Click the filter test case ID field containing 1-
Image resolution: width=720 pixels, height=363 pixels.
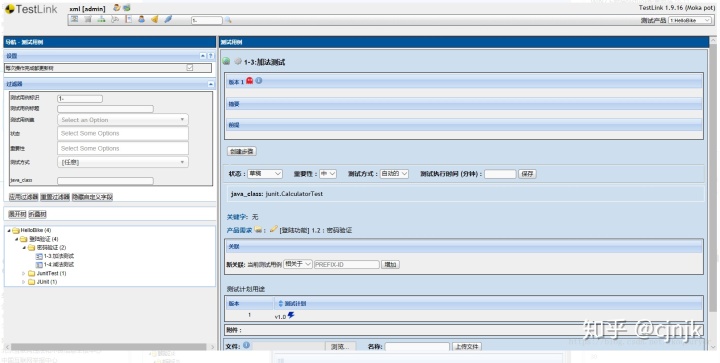pos(80,99)
